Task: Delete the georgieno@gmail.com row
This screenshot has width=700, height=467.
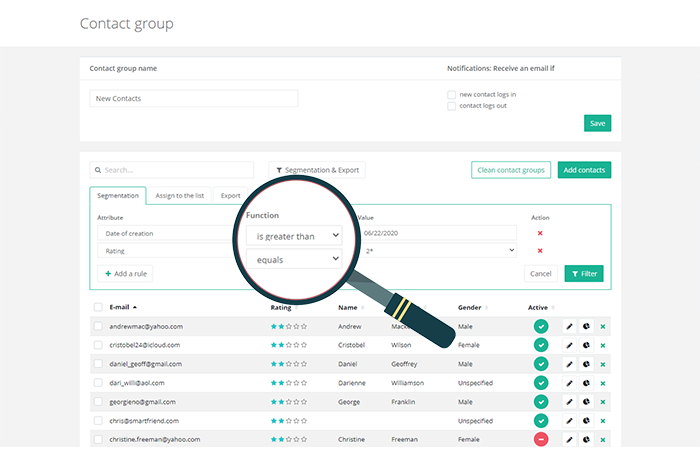Action: pyautogui.click(x=603, y=402)
